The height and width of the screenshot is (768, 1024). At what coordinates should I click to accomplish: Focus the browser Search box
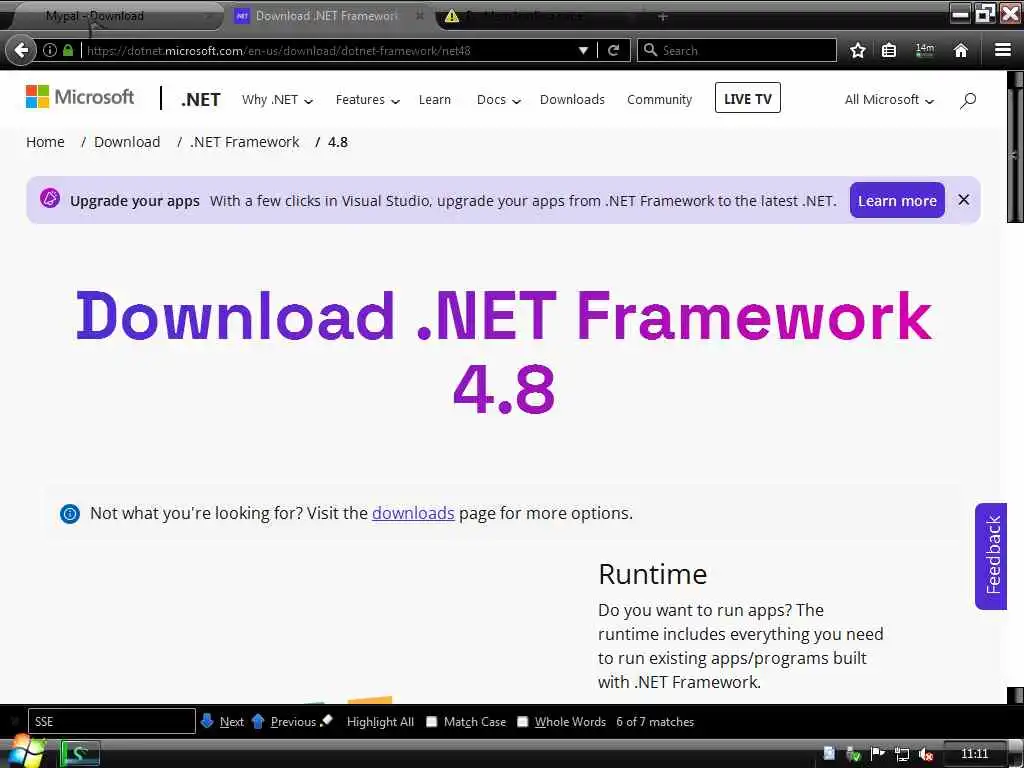pos(737,50)
